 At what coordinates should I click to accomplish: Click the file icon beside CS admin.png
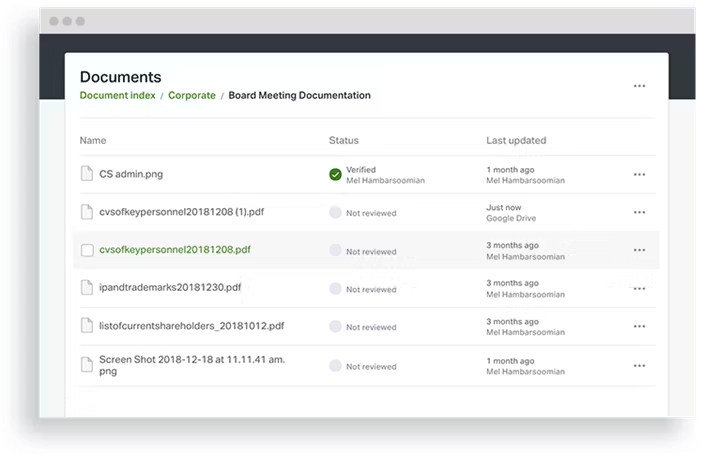tap(87, 174)
